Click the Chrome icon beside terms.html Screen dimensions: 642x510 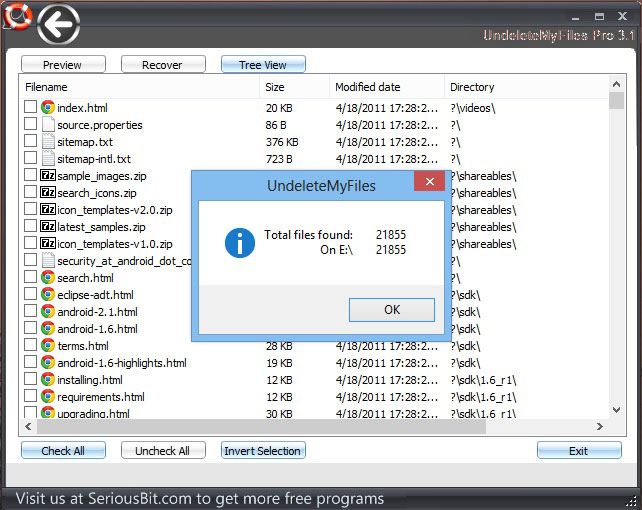48,345
